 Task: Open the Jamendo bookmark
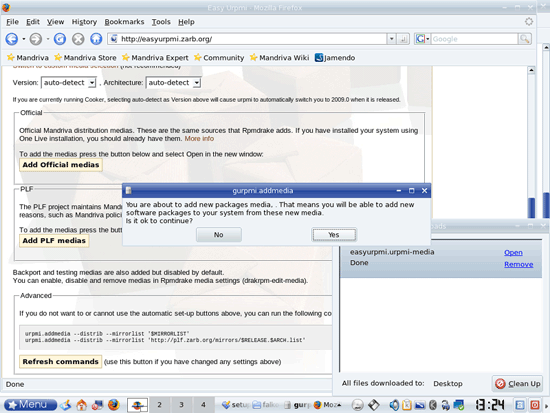335,58
